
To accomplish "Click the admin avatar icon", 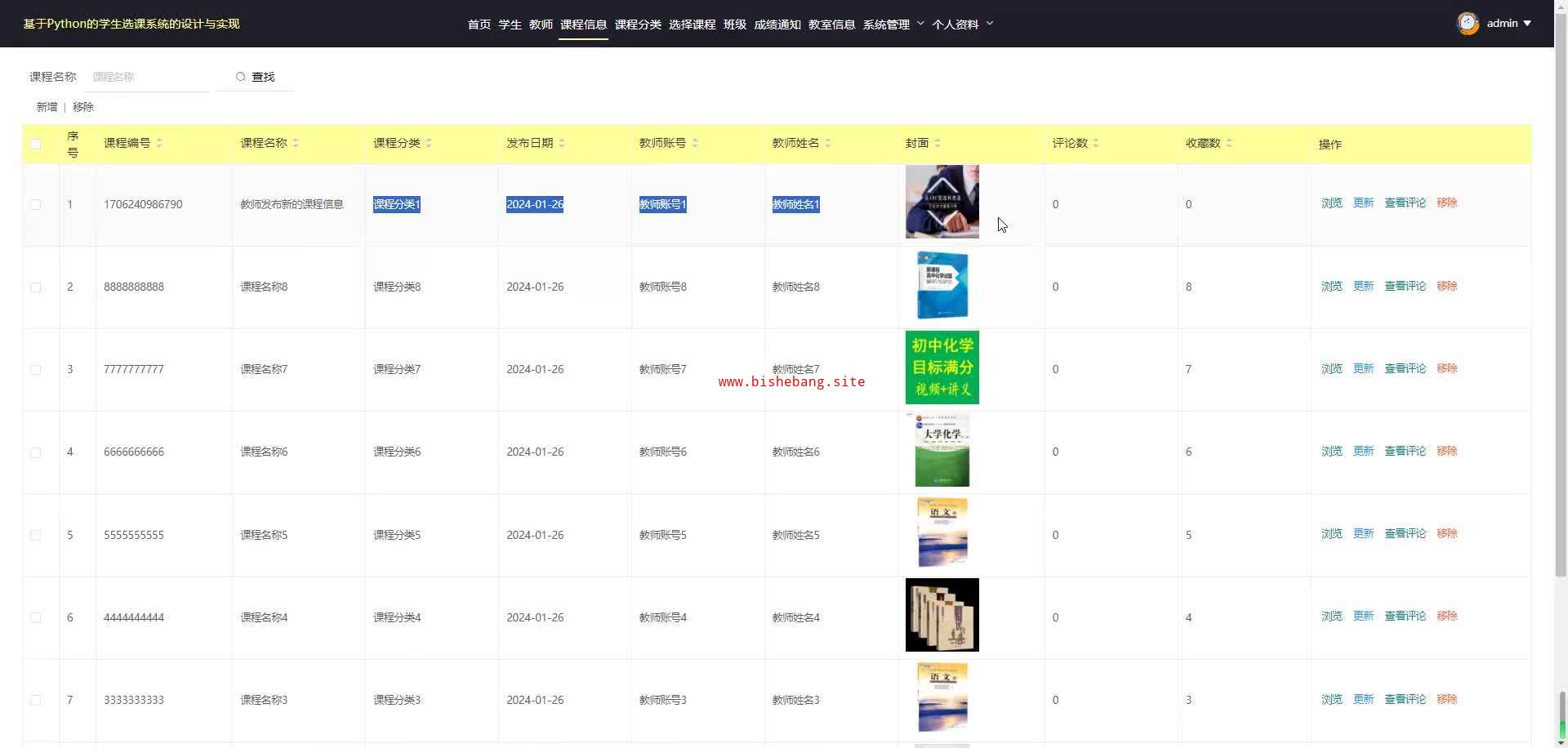I will coord(1468,24).
